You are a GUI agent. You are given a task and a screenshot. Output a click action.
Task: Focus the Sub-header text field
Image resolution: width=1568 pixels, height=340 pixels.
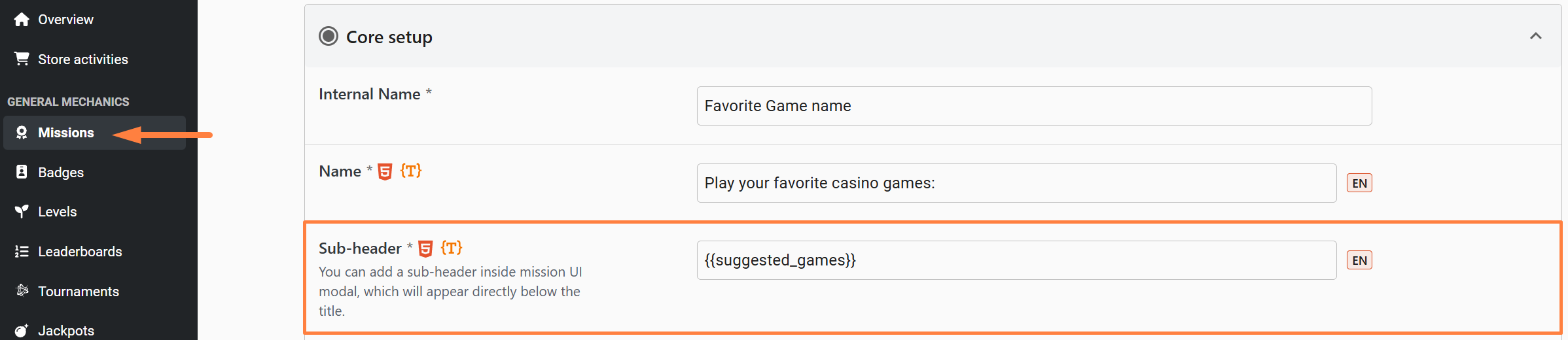[1016, 260]
